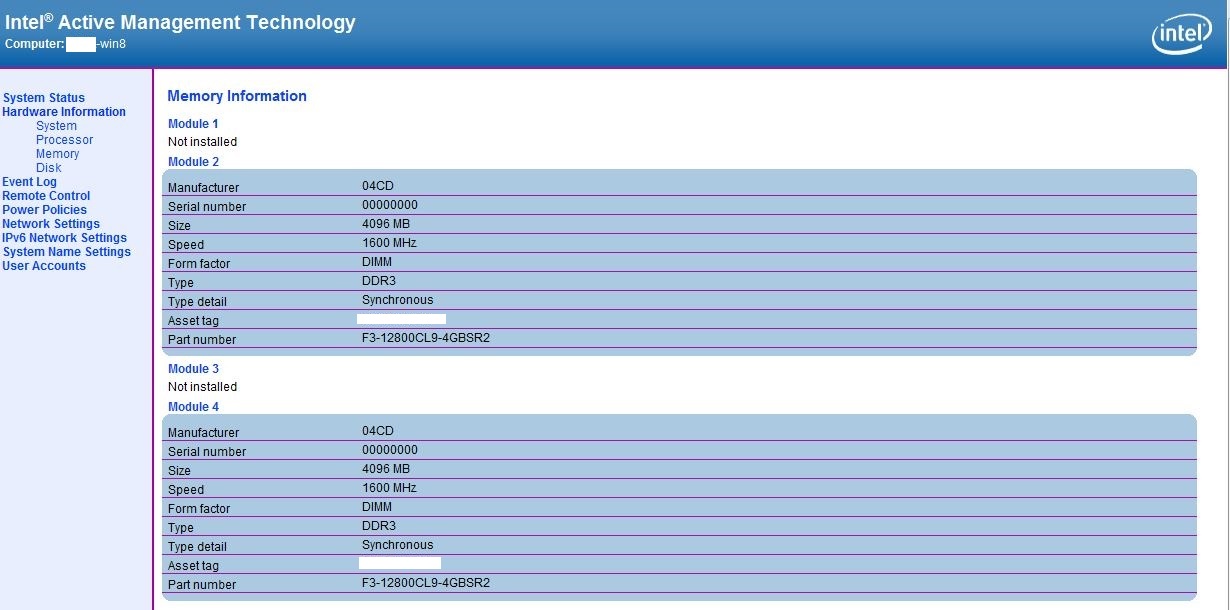This screenshot has height=610, width=1230.
Task: Select Memory under Hardware Information
Action: coord(57,154)
